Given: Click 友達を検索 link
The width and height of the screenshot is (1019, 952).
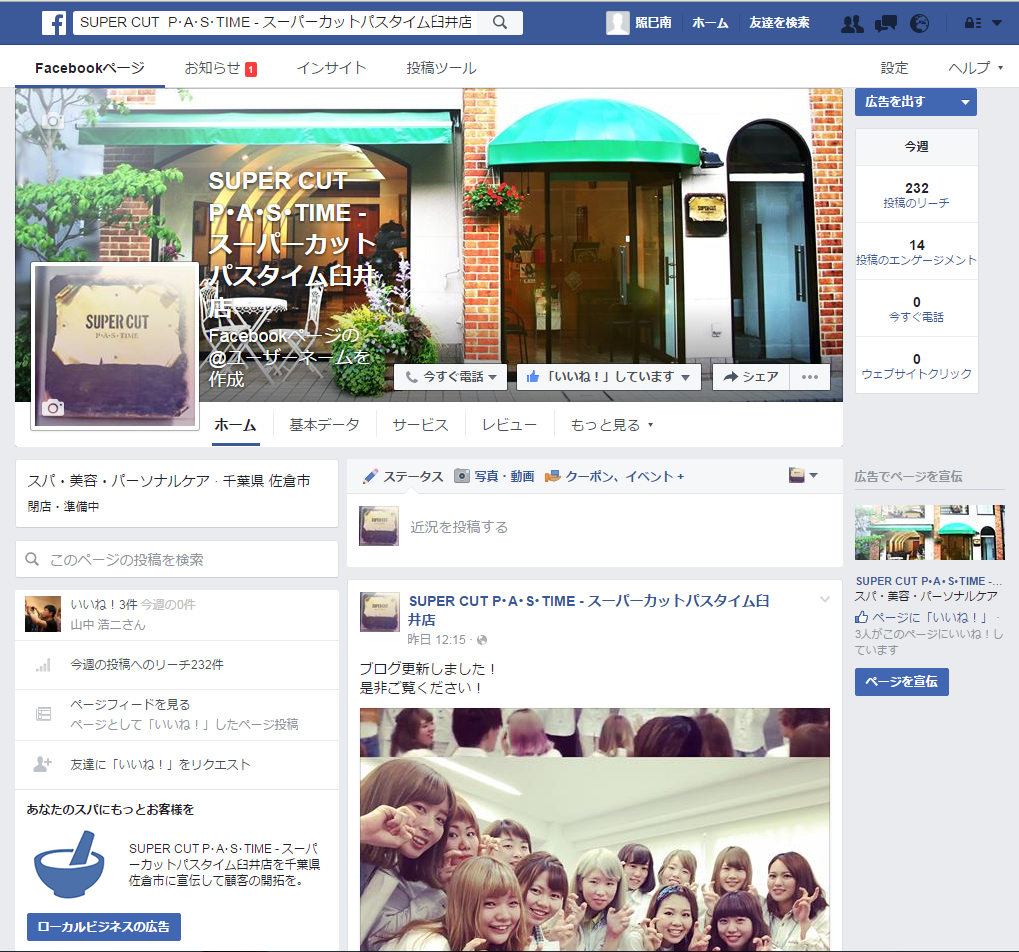Looking at the screenshot, I should click(779, 23).
